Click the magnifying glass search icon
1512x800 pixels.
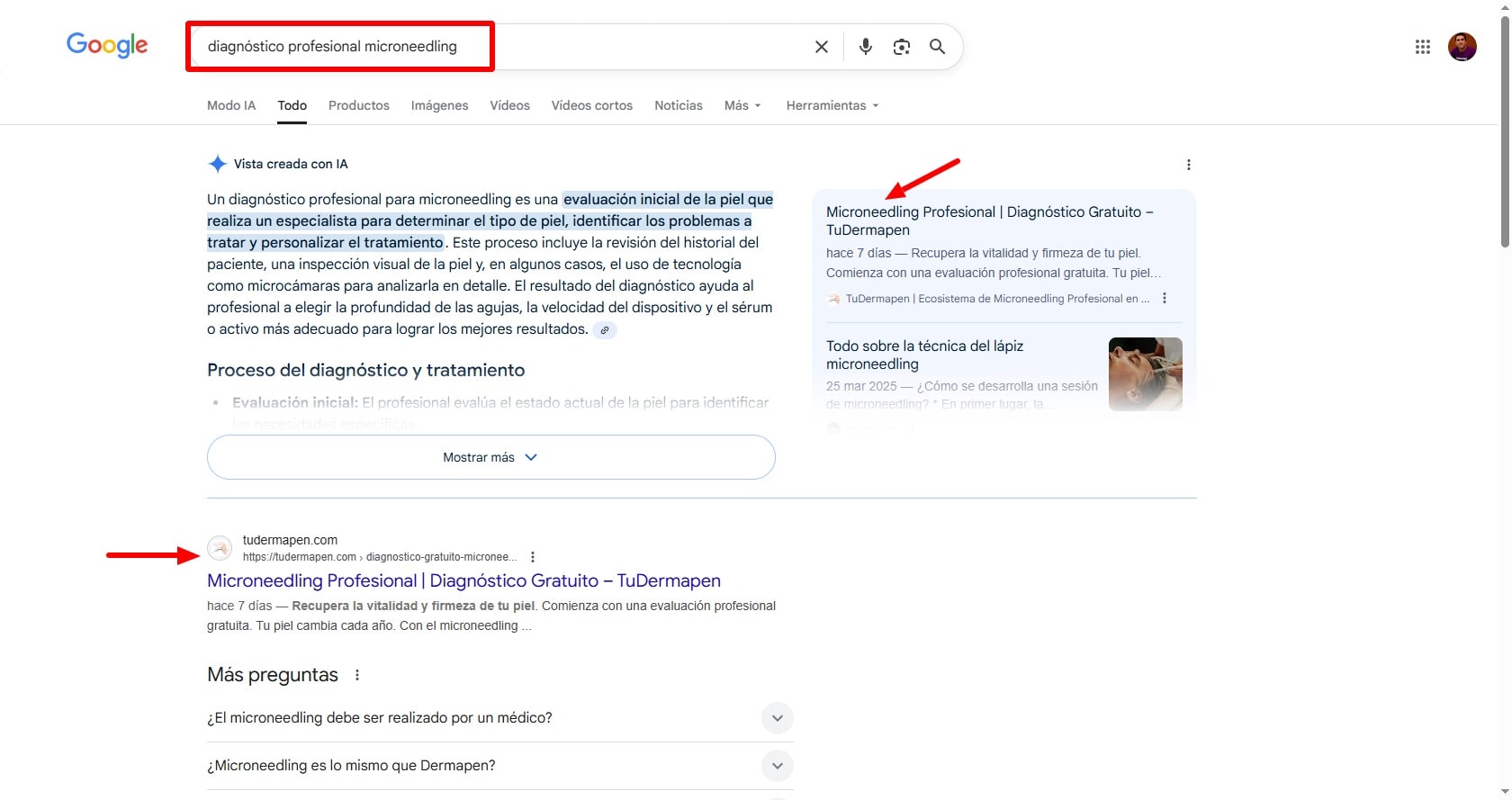coord(937,47)
